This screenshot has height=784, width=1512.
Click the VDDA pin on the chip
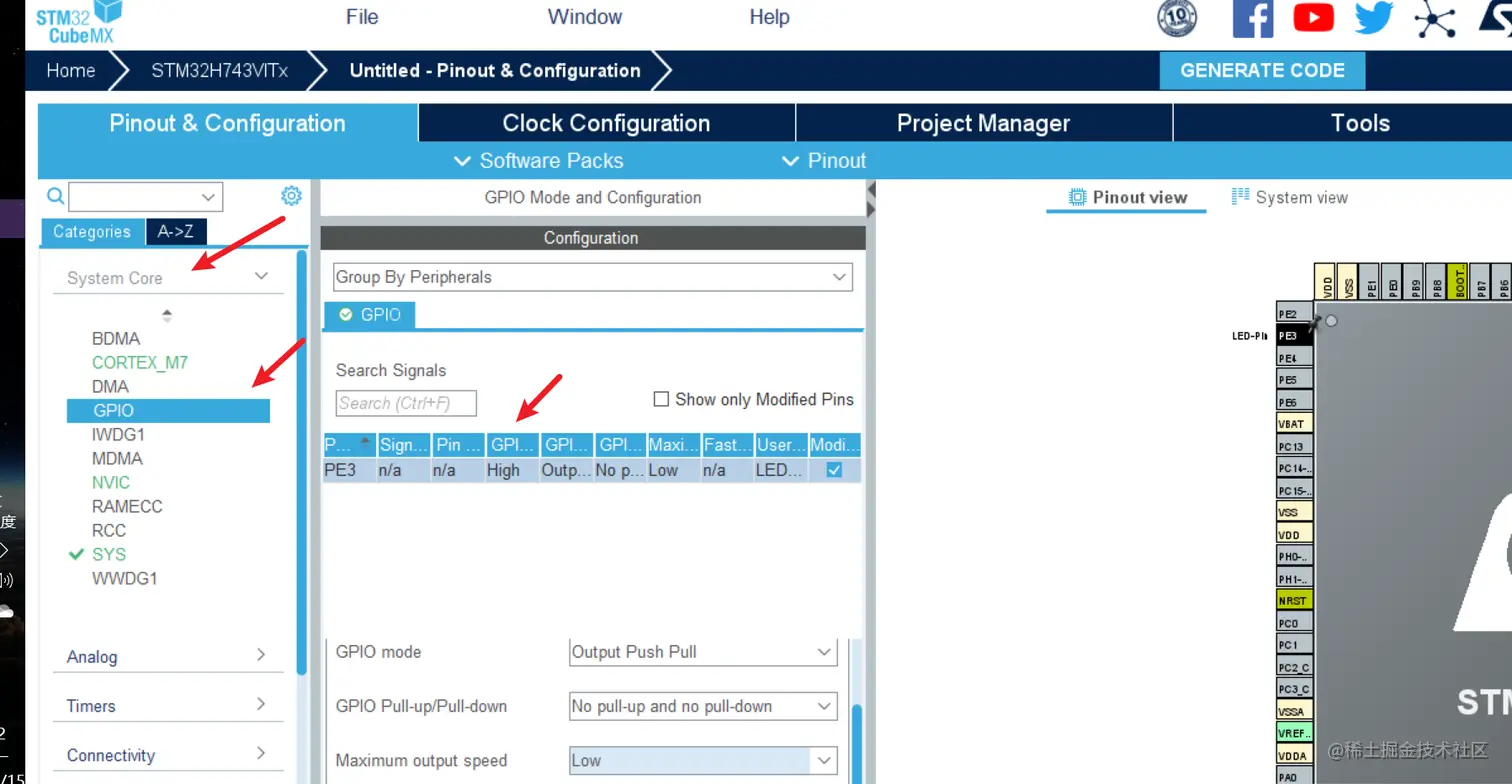tap(1294, 755)
